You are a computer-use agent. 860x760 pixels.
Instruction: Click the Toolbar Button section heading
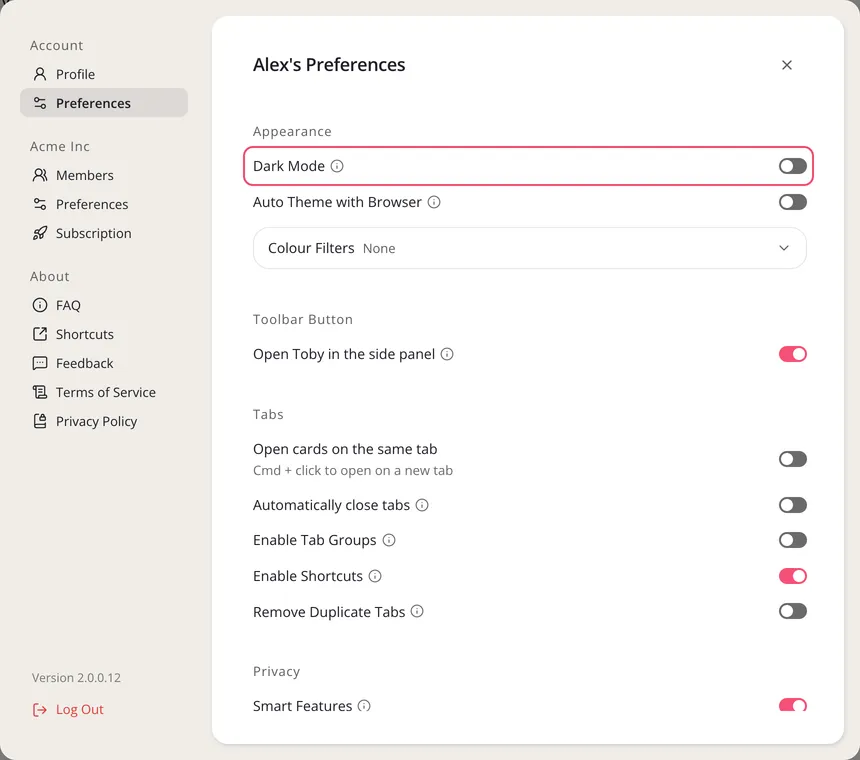[303, 319]
